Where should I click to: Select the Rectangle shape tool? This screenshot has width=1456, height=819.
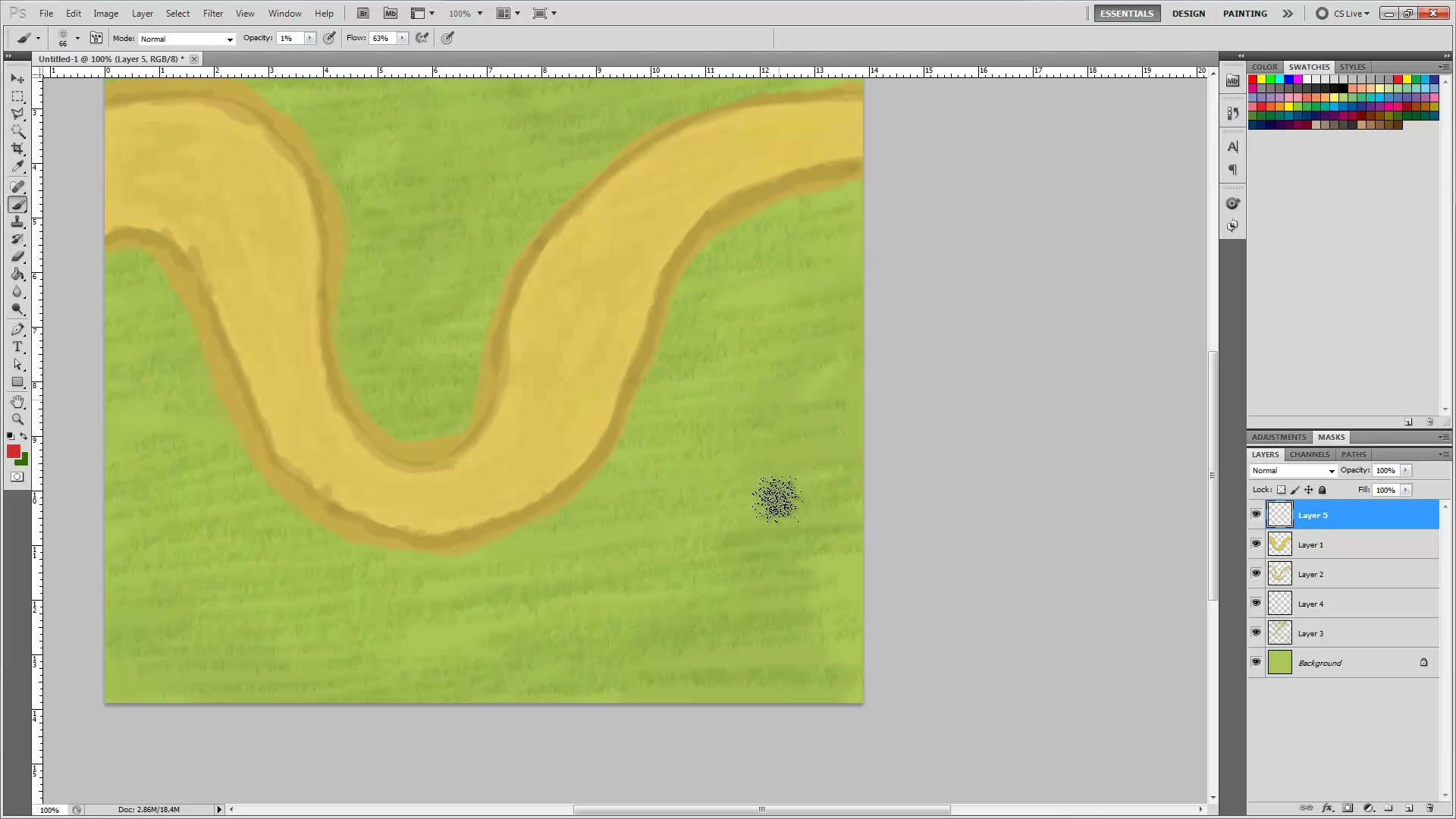pos(17,382)
